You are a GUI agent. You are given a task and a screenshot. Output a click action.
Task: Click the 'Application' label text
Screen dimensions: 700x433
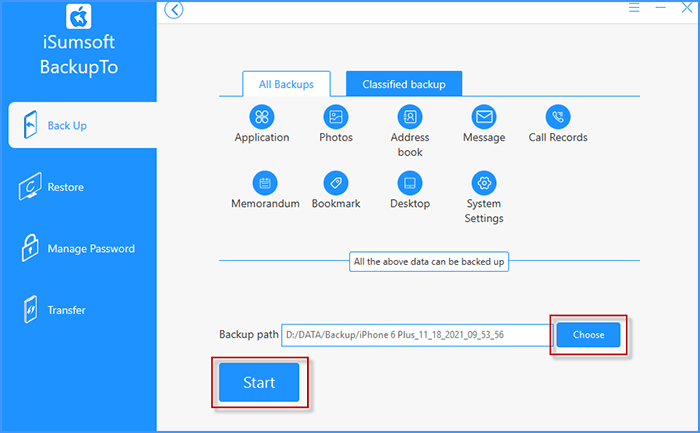click(x=262, y=137)
